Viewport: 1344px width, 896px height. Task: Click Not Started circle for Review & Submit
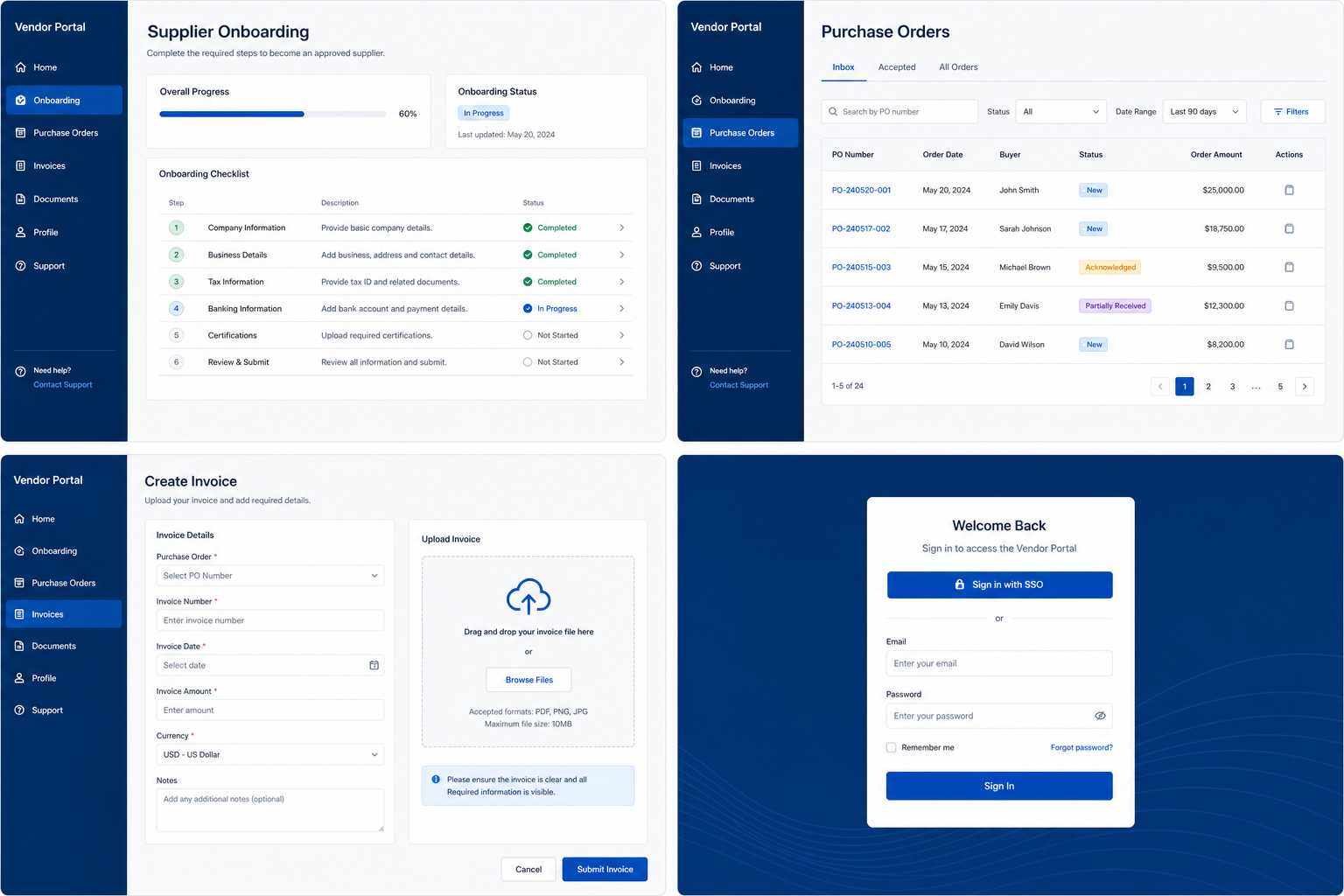tap(528, 362)
